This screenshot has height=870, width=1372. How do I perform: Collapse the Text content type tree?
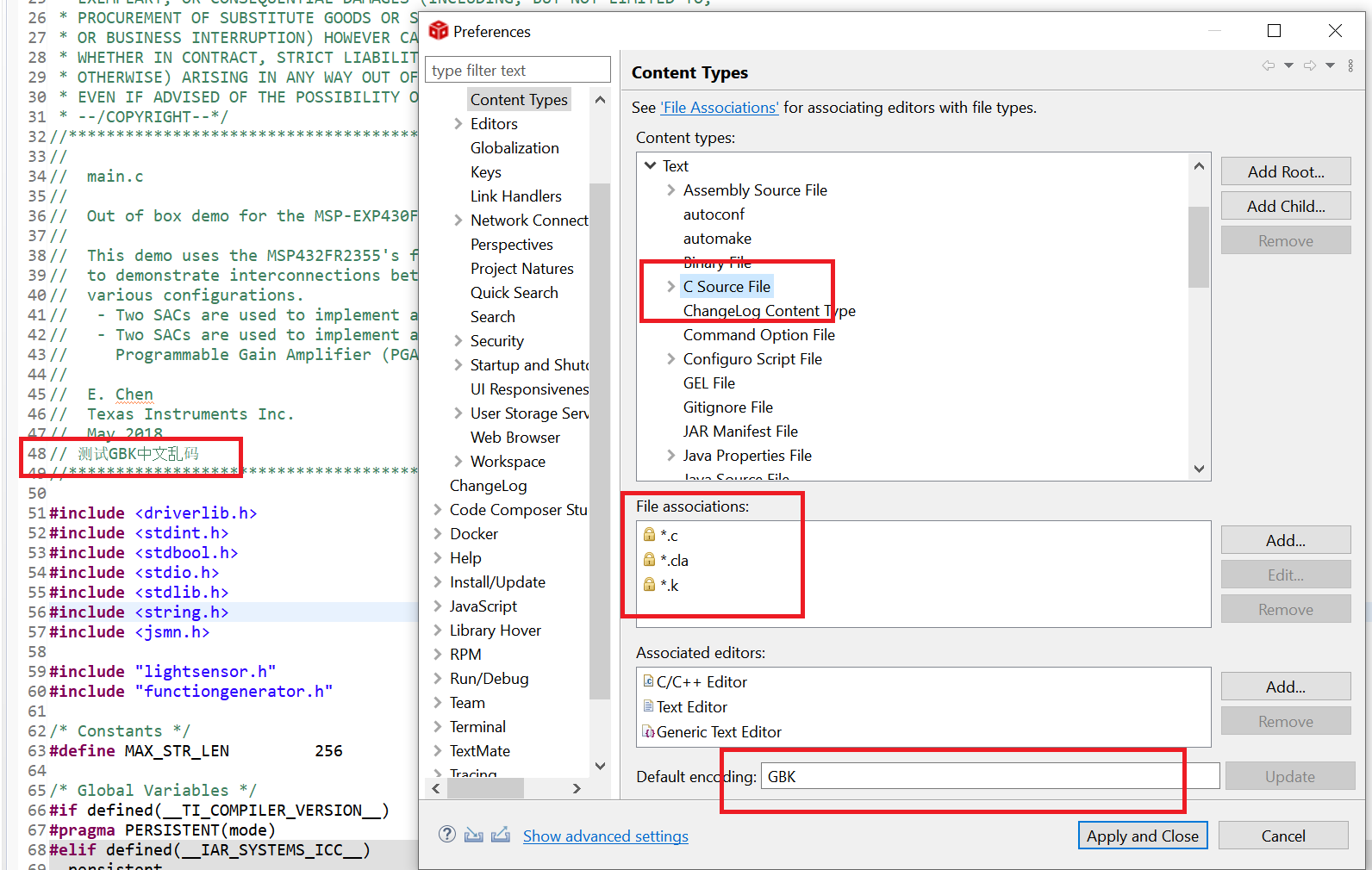tap(651, 165)
